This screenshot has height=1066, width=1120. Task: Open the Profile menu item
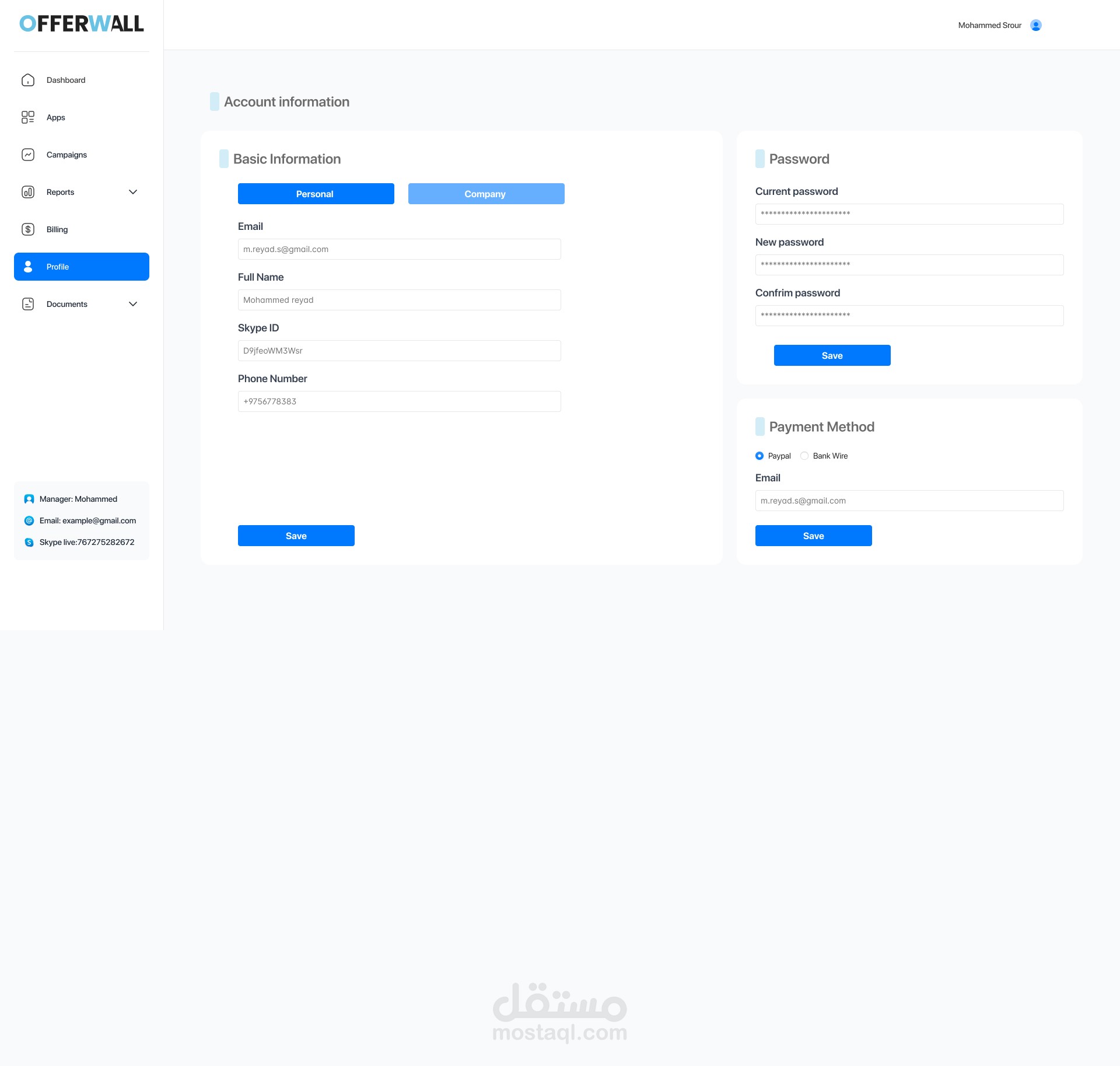point(82,267)
